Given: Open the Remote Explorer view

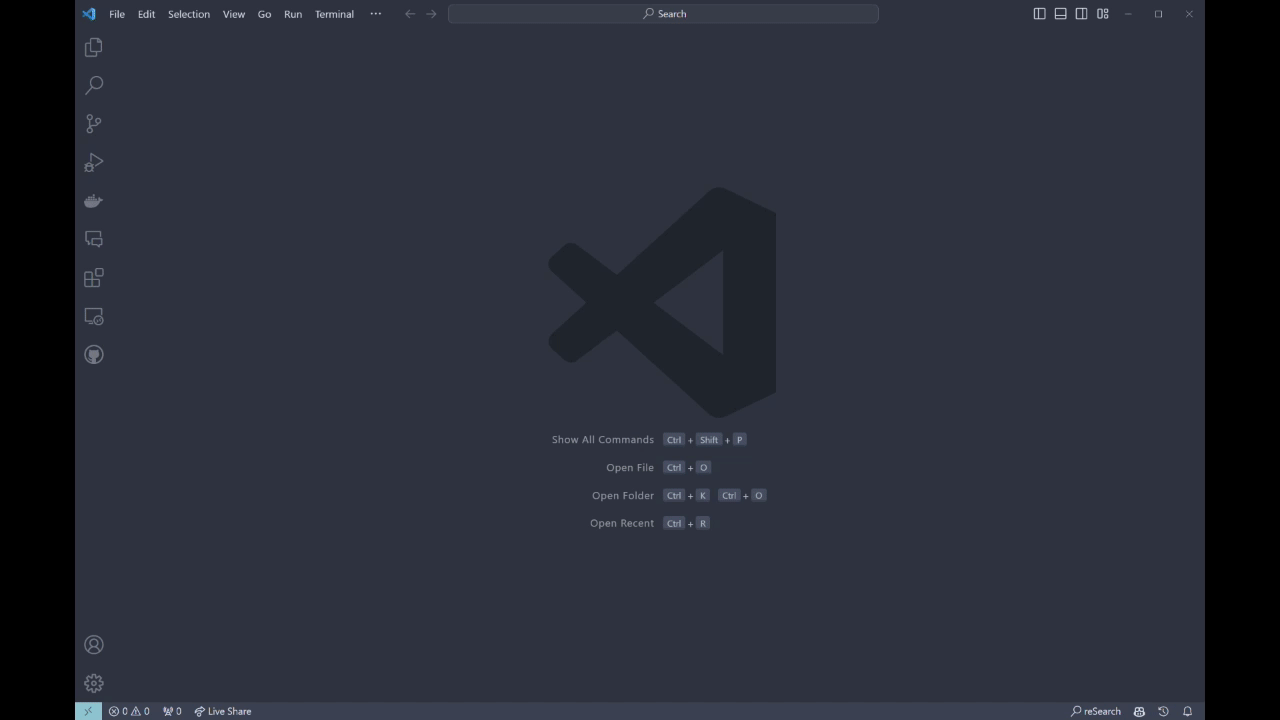Looking at the screenshot, I should pyautogui.click(x=94, y=316).
